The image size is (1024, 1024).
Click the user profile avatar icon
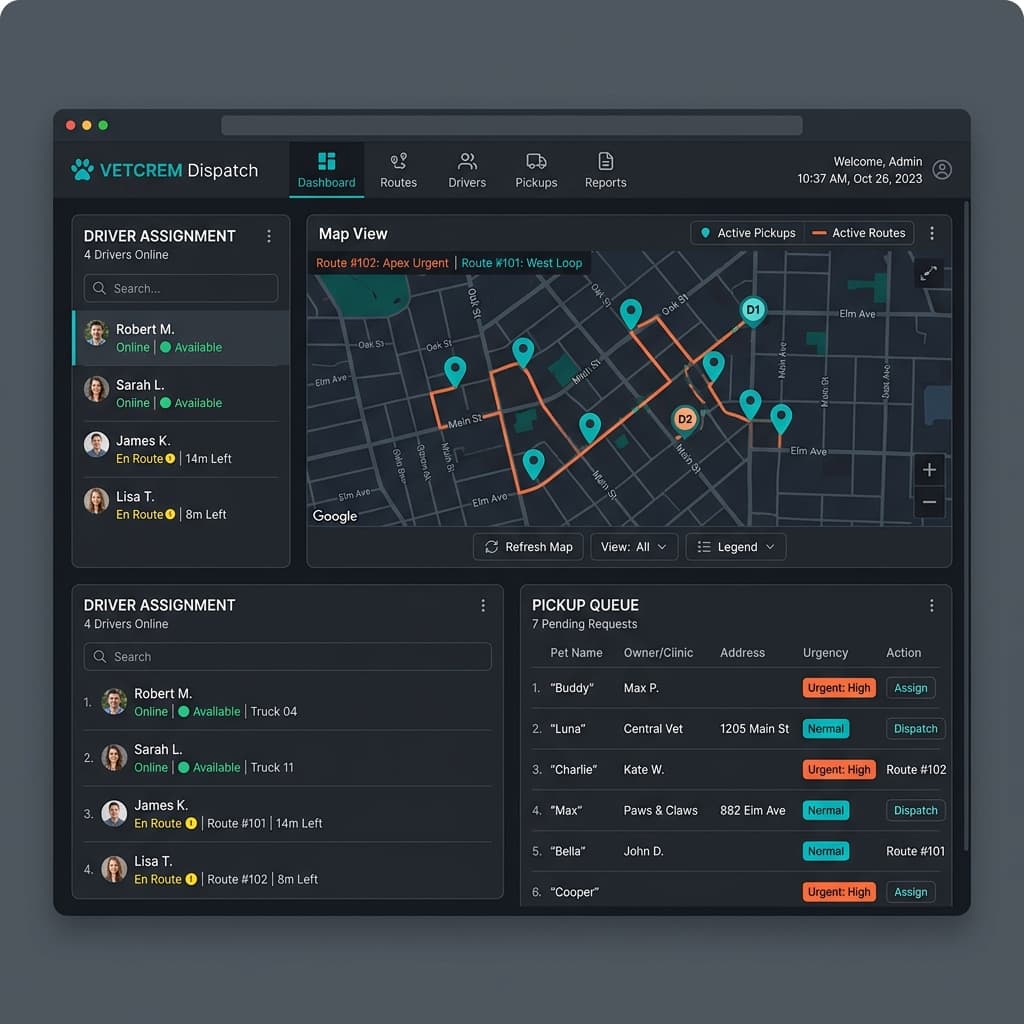coord(941,170)
